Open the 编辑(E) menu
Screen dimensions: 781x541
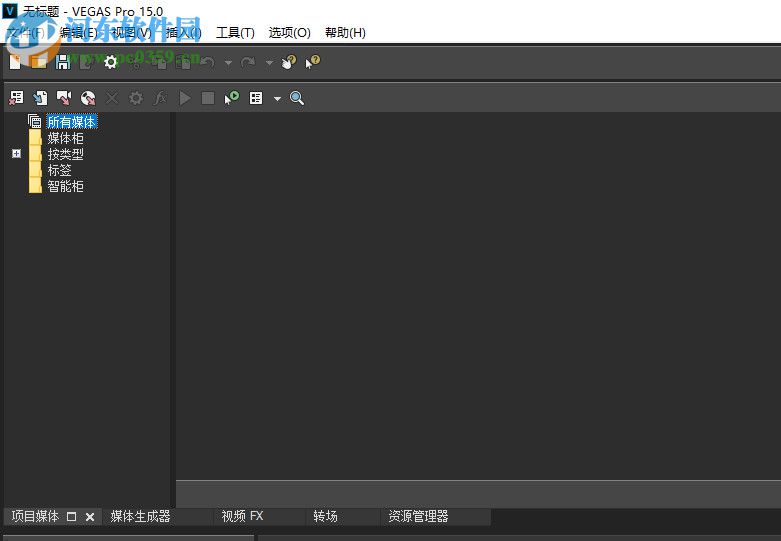[x=79, y=33]
